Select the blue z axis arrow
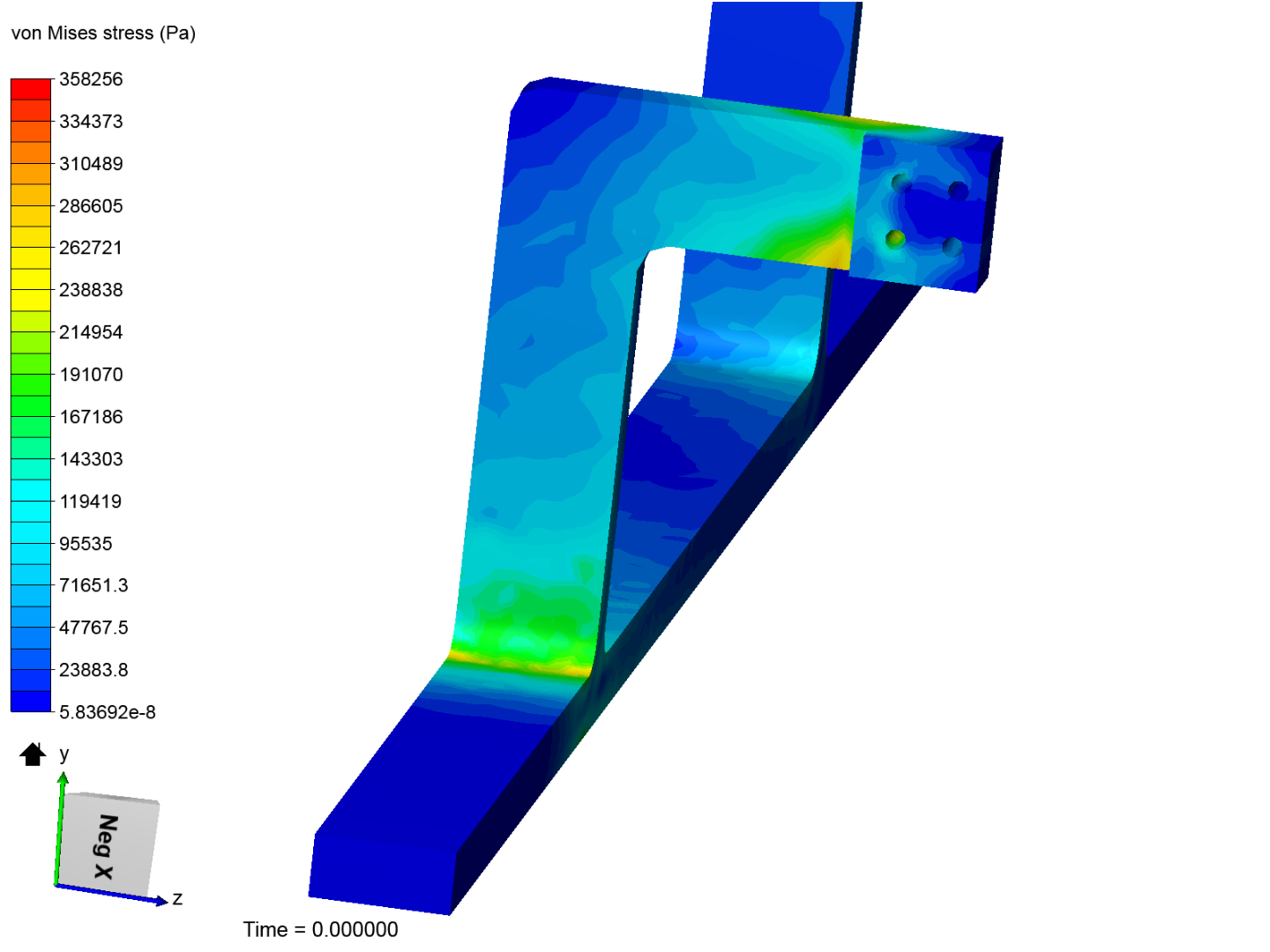This screenshot has height=952, width=1270. click(111, 894)
